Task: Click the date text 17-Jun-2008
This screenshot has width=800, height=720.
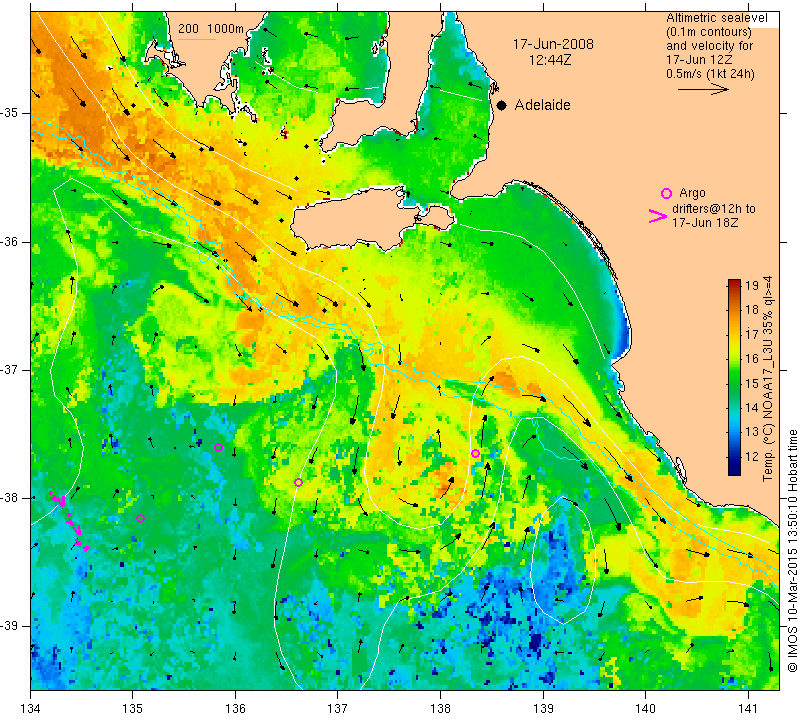Action: tap(553, 44)
